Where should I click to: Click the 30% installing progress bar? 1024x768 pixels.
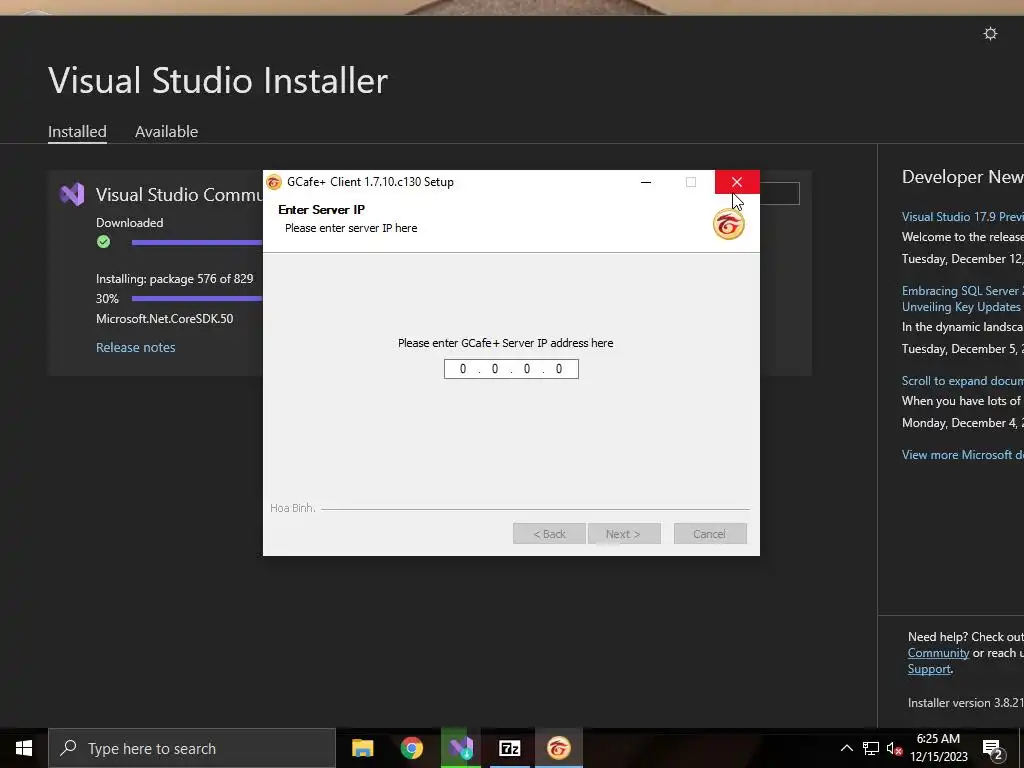coord(197,298)
